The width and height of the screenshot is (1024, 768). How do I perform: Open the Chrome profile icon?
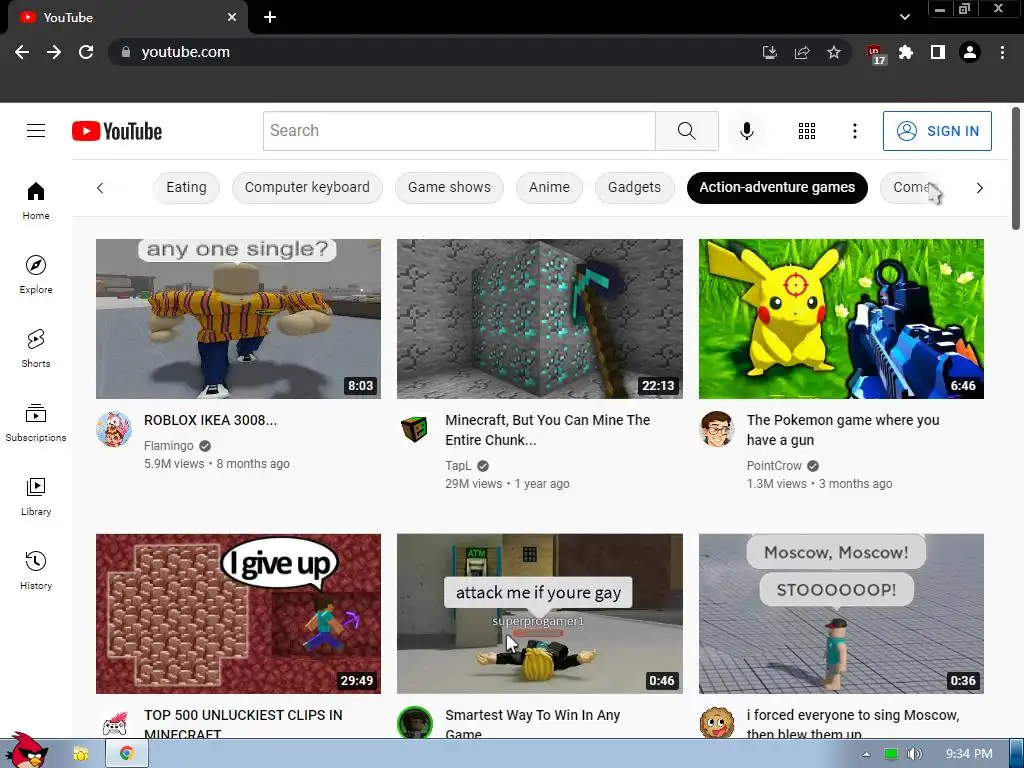pyautogui.click(x=970, y=52)
